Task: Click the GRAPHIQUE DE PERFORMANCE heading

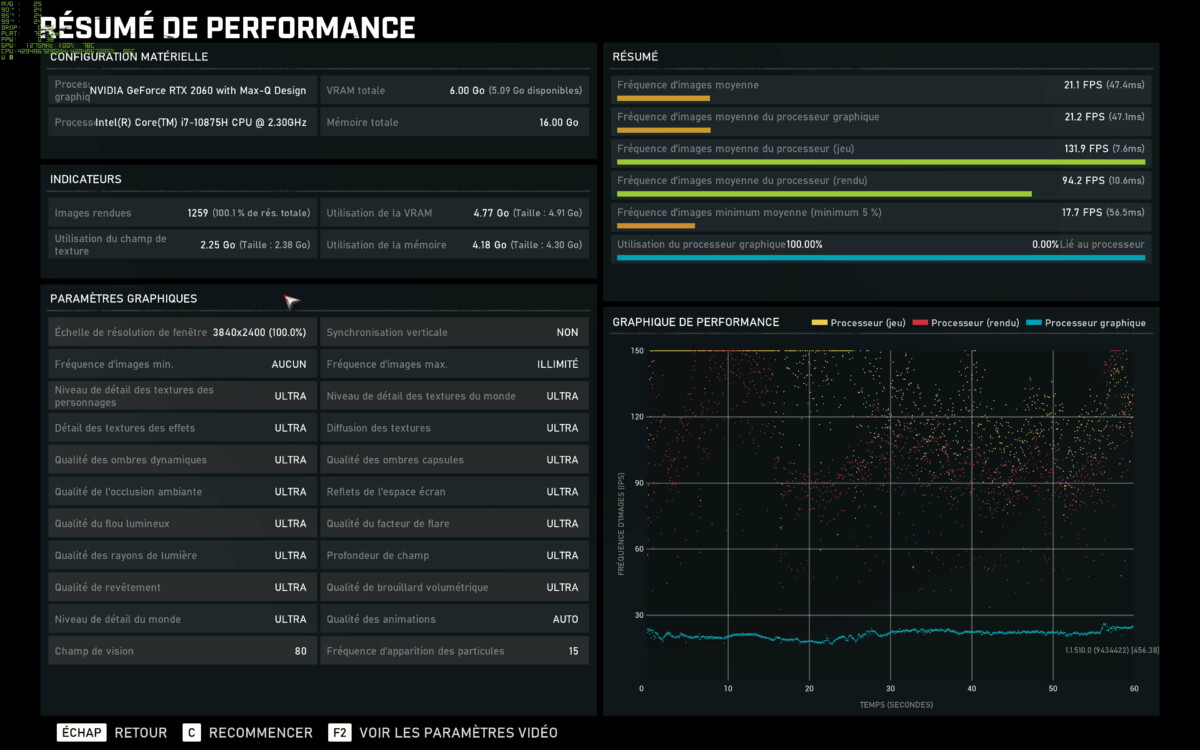Action: pos(696,322)
